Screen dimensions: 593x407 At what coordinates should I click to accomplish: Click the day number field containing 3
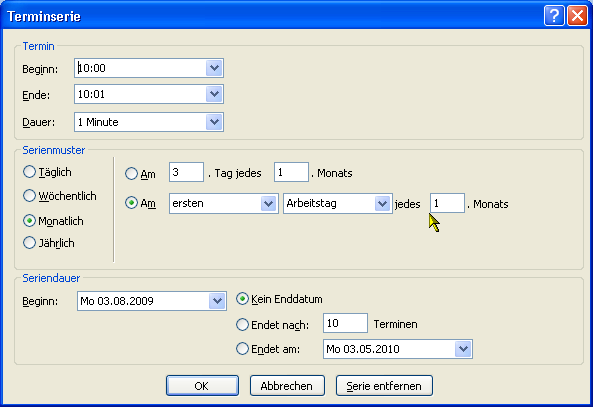point(186,172)
